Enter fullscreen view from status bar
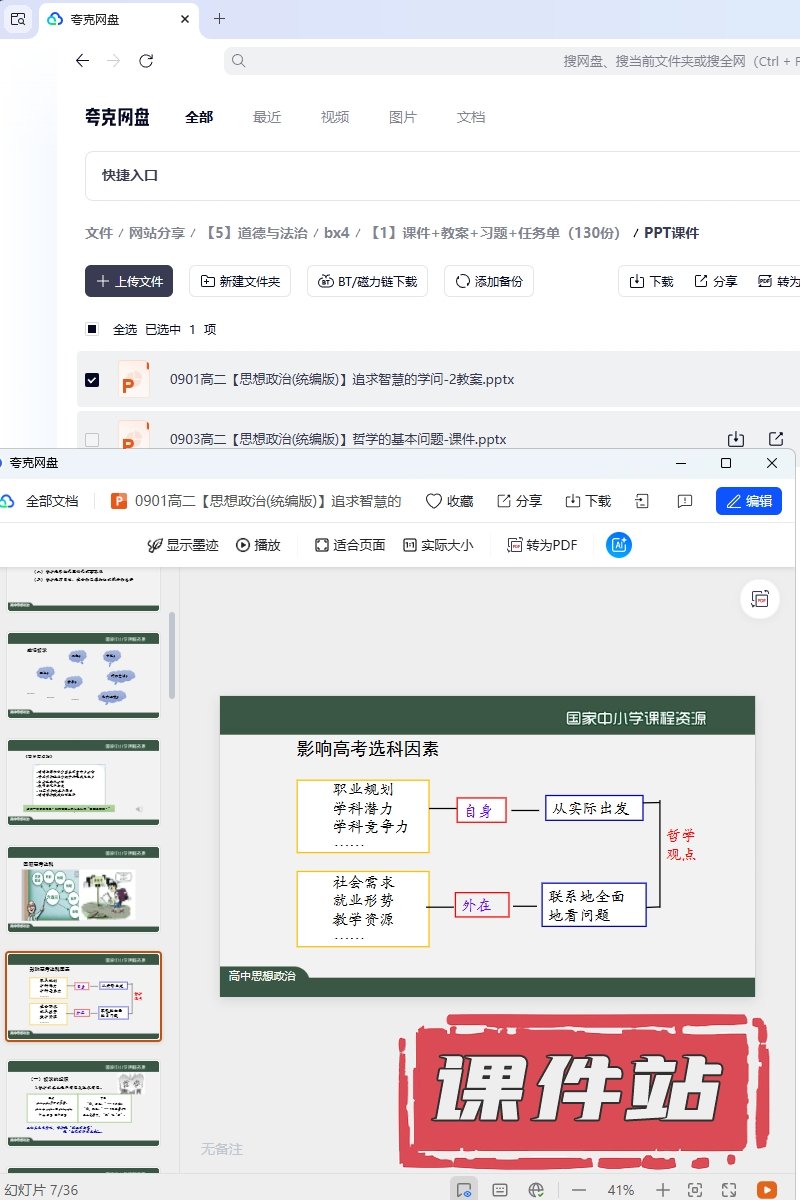 729,1190
